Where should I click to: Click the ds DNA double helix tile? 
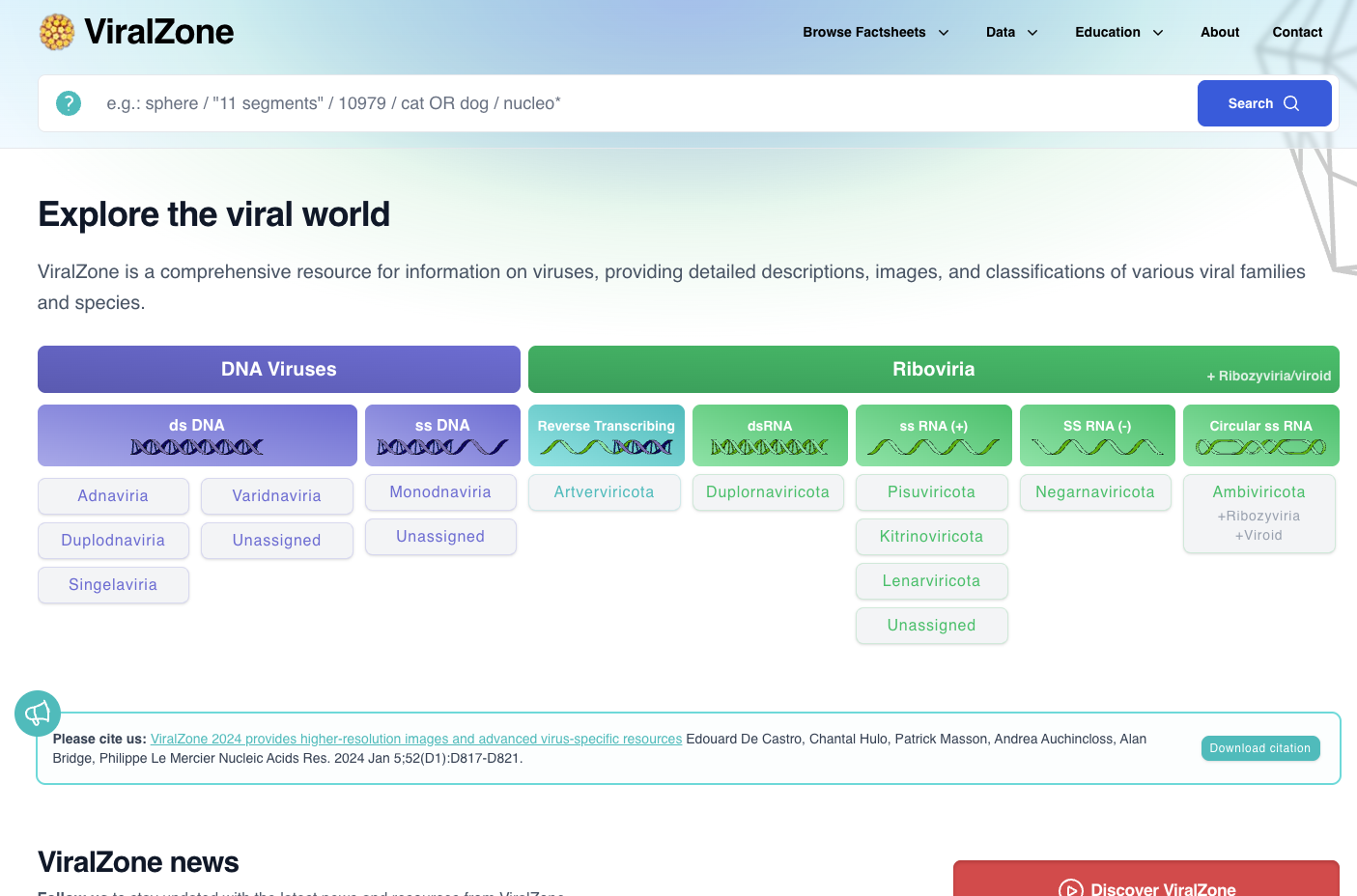[x=197, y=435]
